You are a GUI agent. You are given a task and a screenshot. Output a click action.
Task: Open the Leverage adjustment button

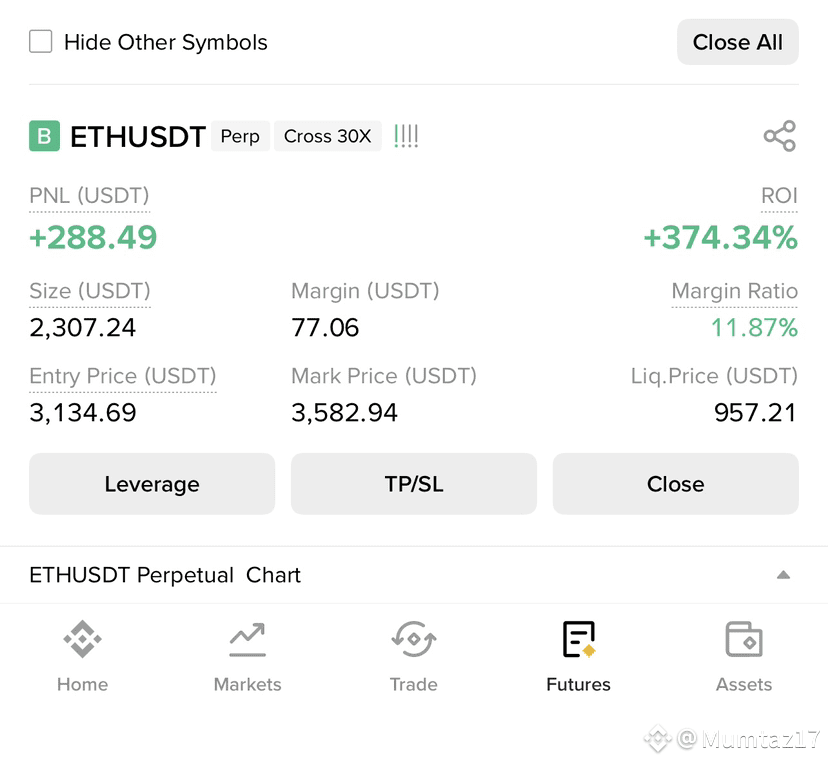point(152,484)
